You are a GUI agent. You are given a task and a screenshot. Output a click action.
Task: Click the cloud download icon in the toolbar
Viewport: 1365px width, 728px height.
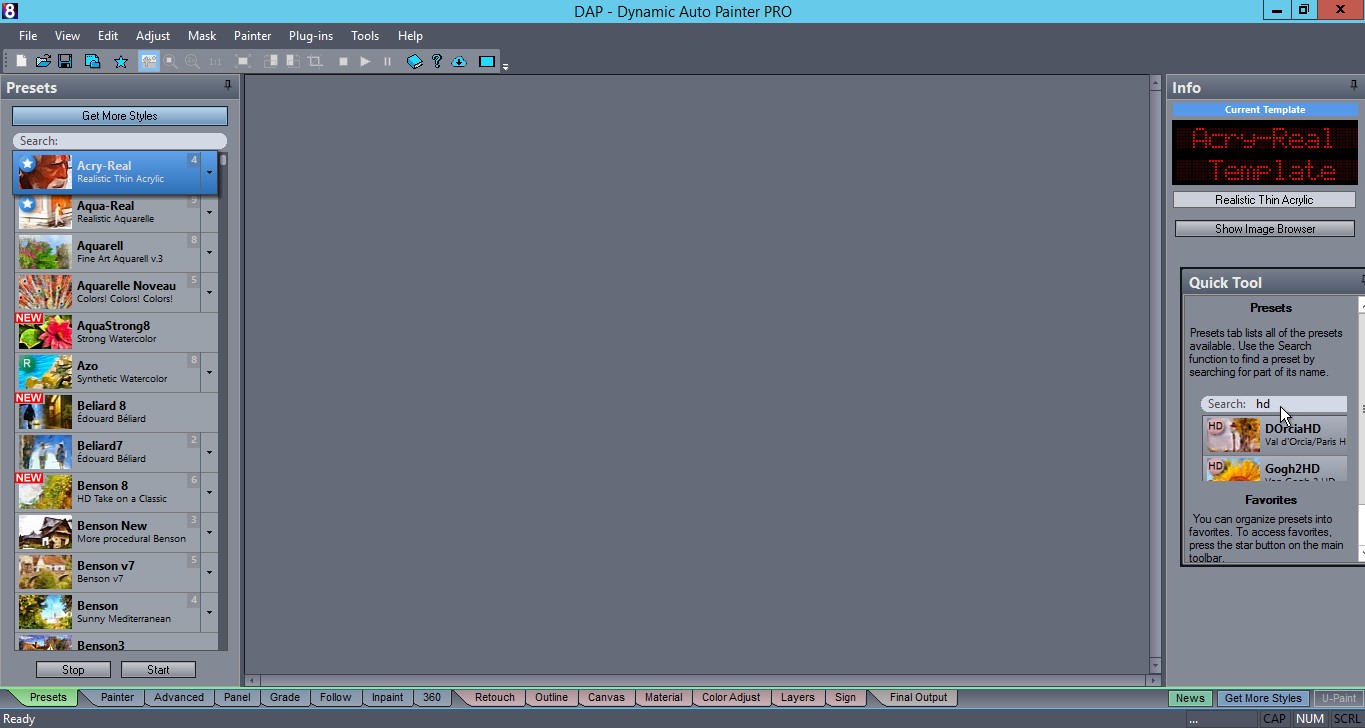[x=459, y=61]
